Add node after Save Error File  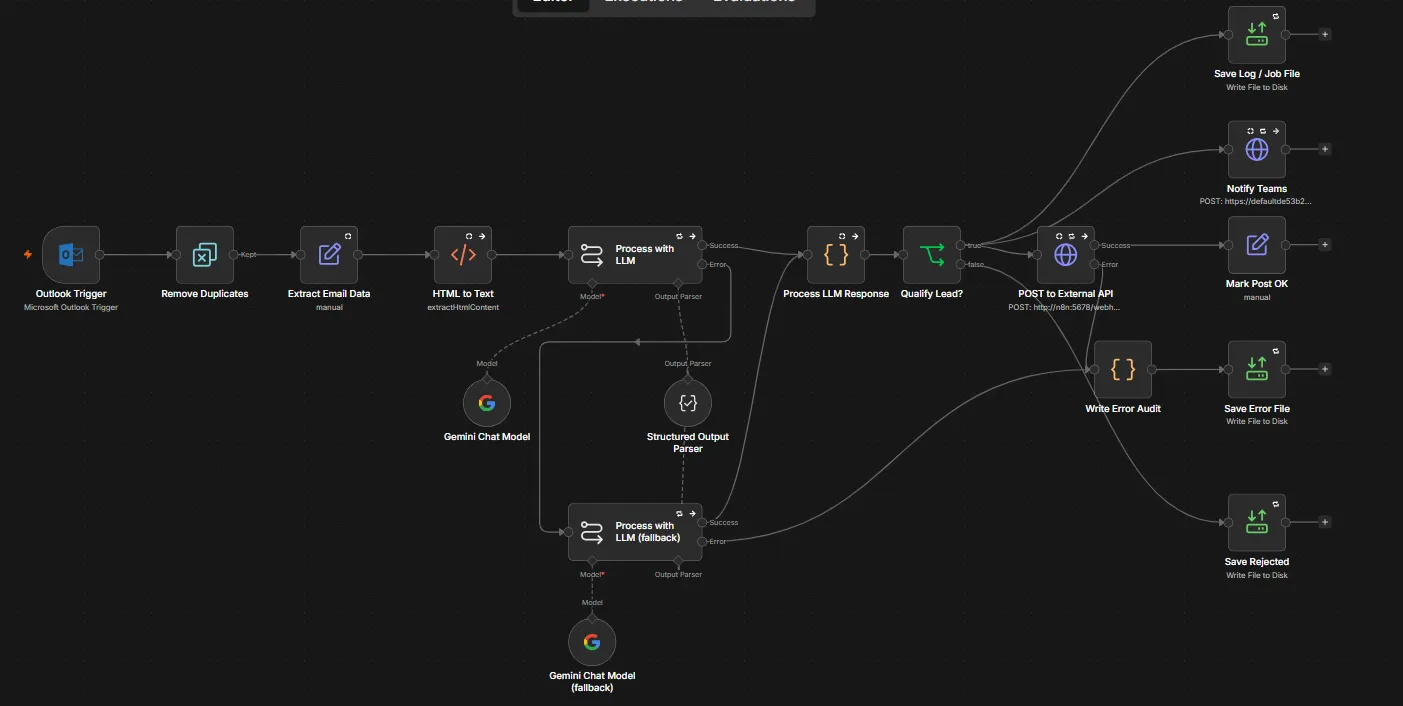coord(1325,369)
